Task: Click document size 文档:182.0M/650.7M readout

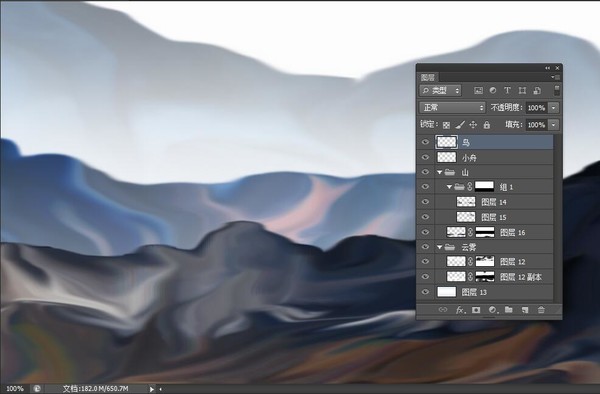Action: pos(95,389)
